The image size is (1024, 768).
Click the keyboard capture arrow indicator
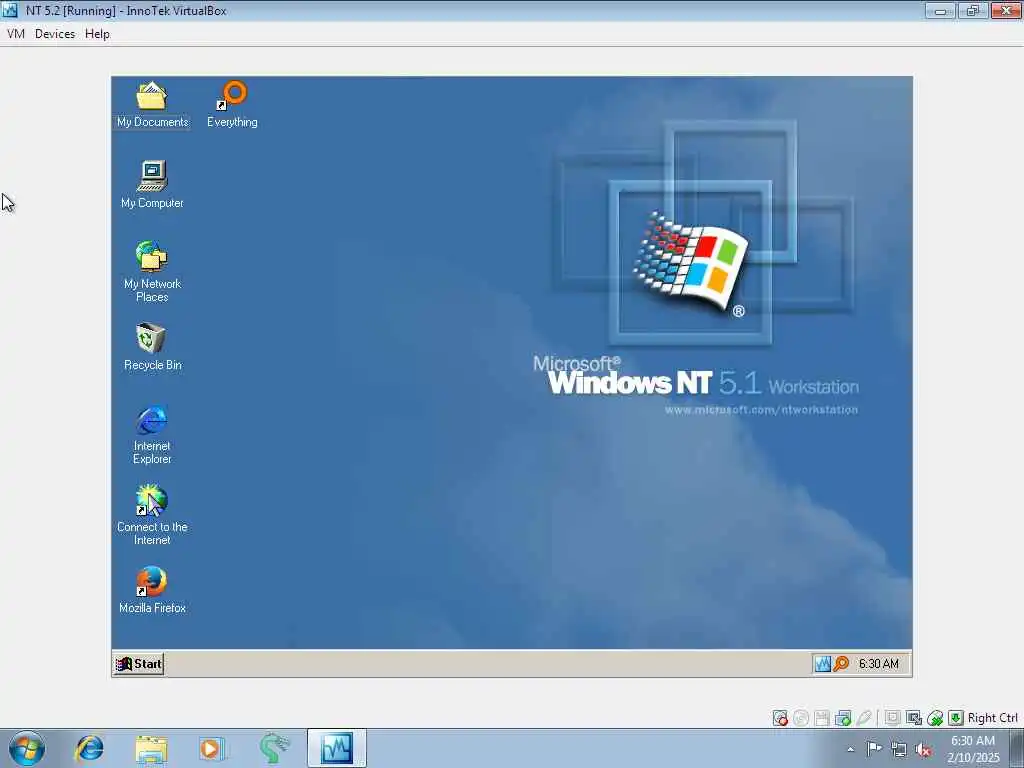(956, 718)
